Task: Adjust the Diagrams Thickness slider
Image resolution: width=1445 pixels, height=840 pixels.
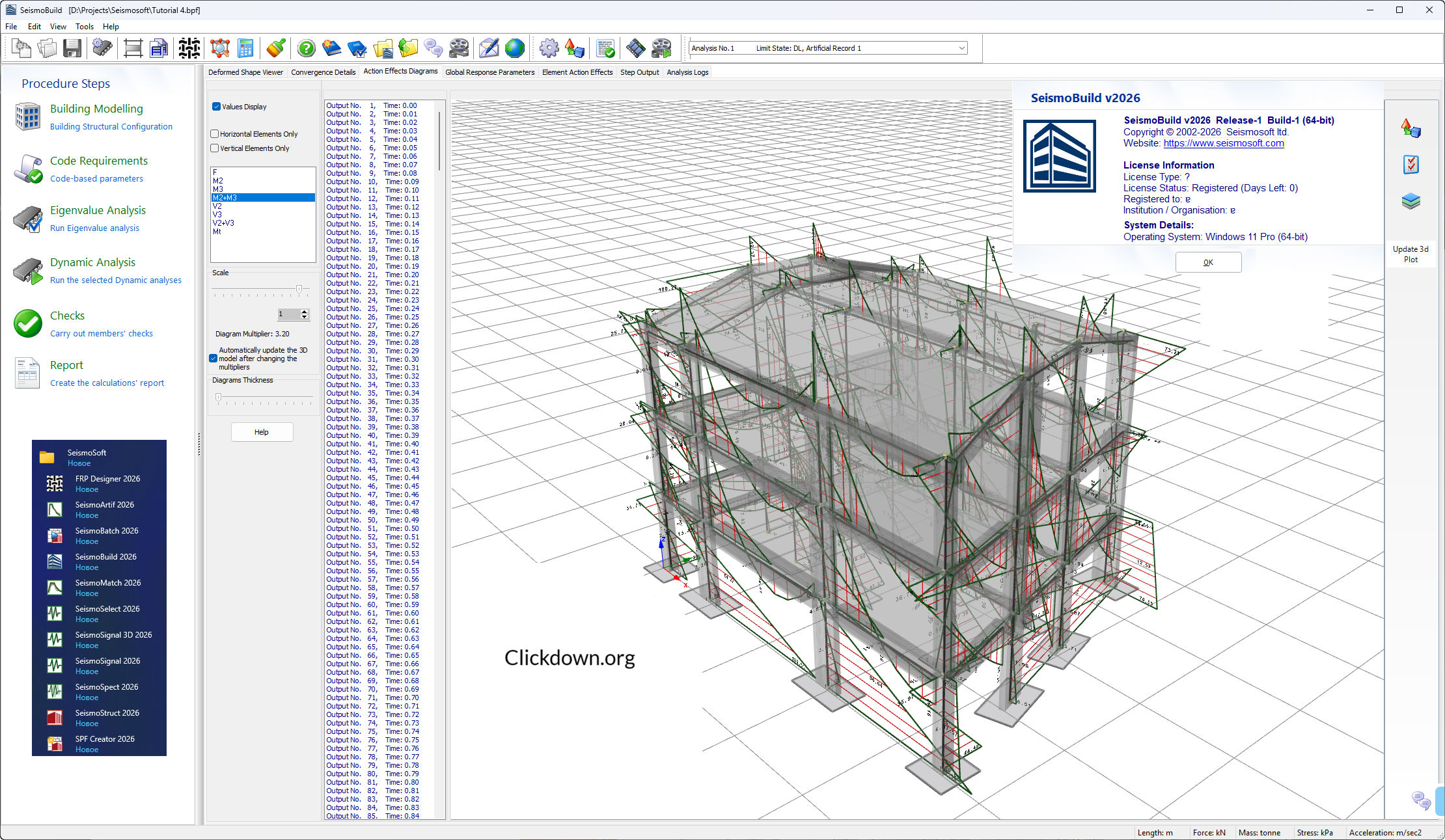Action: (219, 397)
